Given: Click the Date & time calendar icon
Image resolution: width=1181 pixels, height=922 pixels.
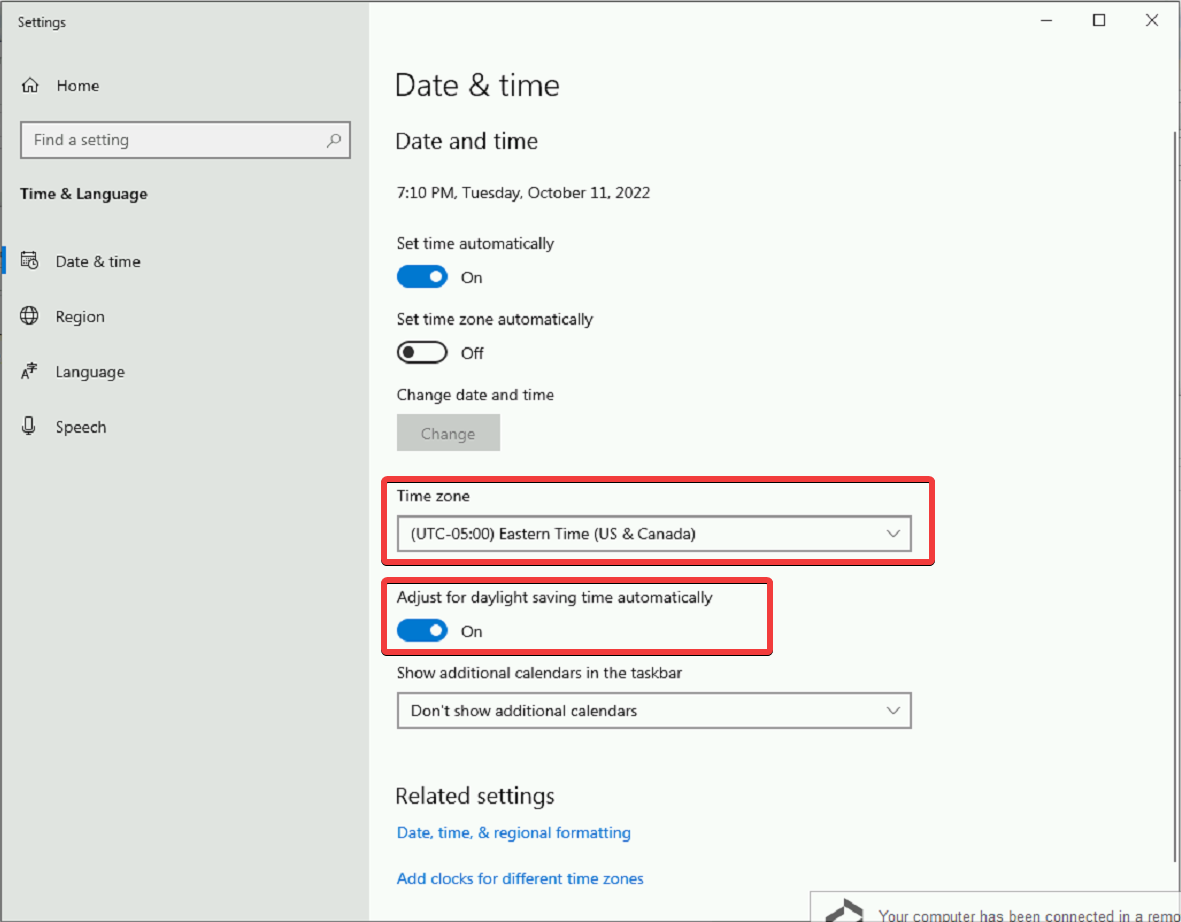Looking at the screenshot, I should (x=30, y=261).
